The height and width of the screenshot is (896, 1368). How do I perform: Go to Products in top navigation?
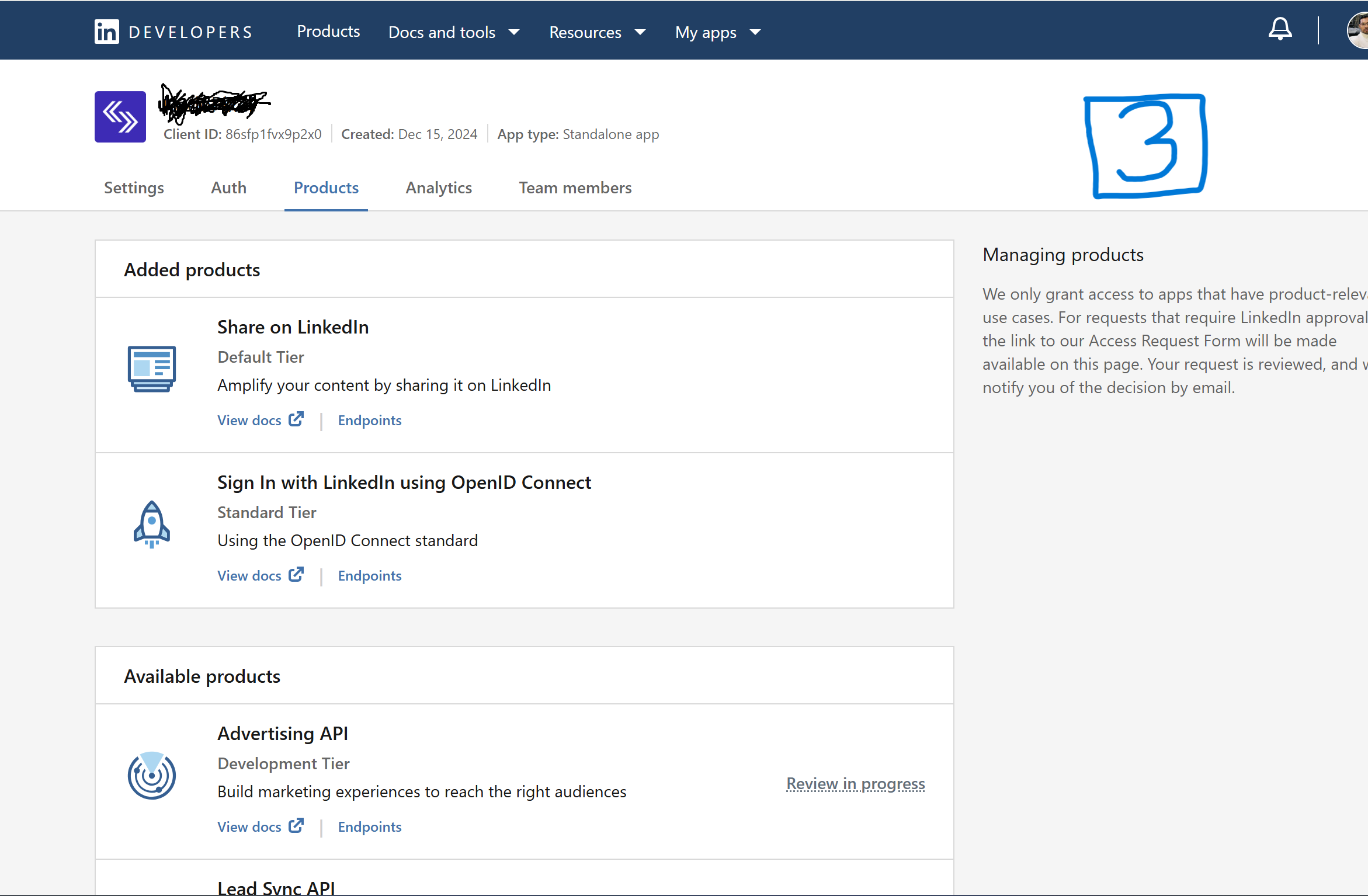(328, 32)
